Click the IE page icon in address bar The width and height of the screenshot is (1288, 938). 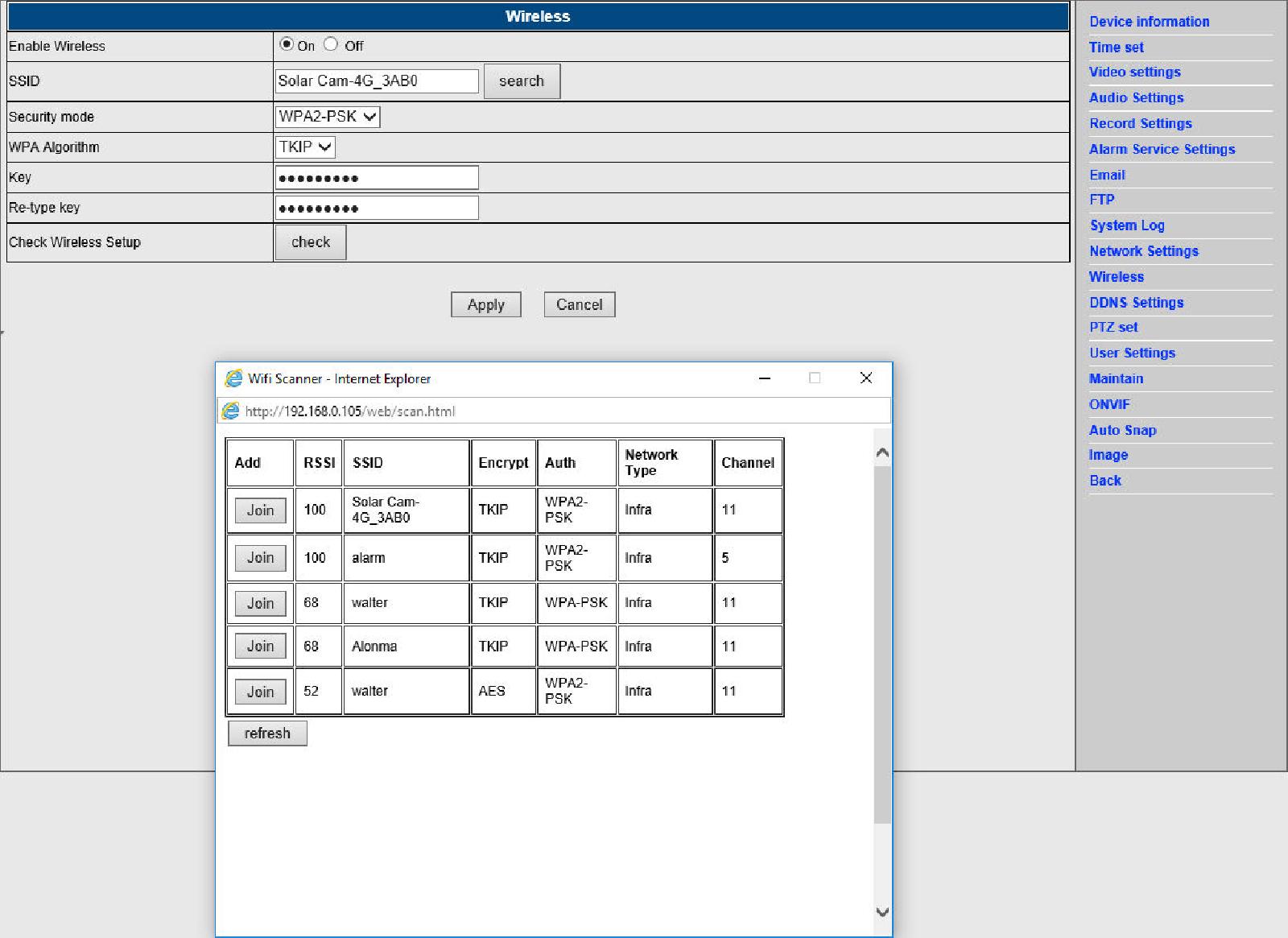point(230,411)
